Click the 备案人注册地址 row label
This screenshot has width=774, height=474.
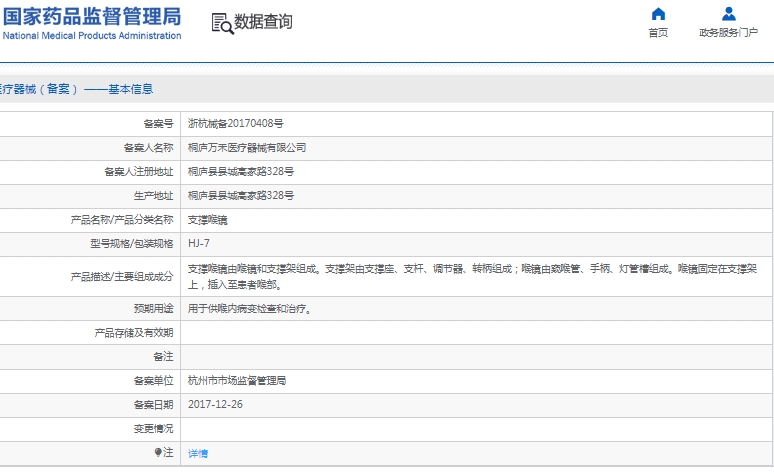139,171
